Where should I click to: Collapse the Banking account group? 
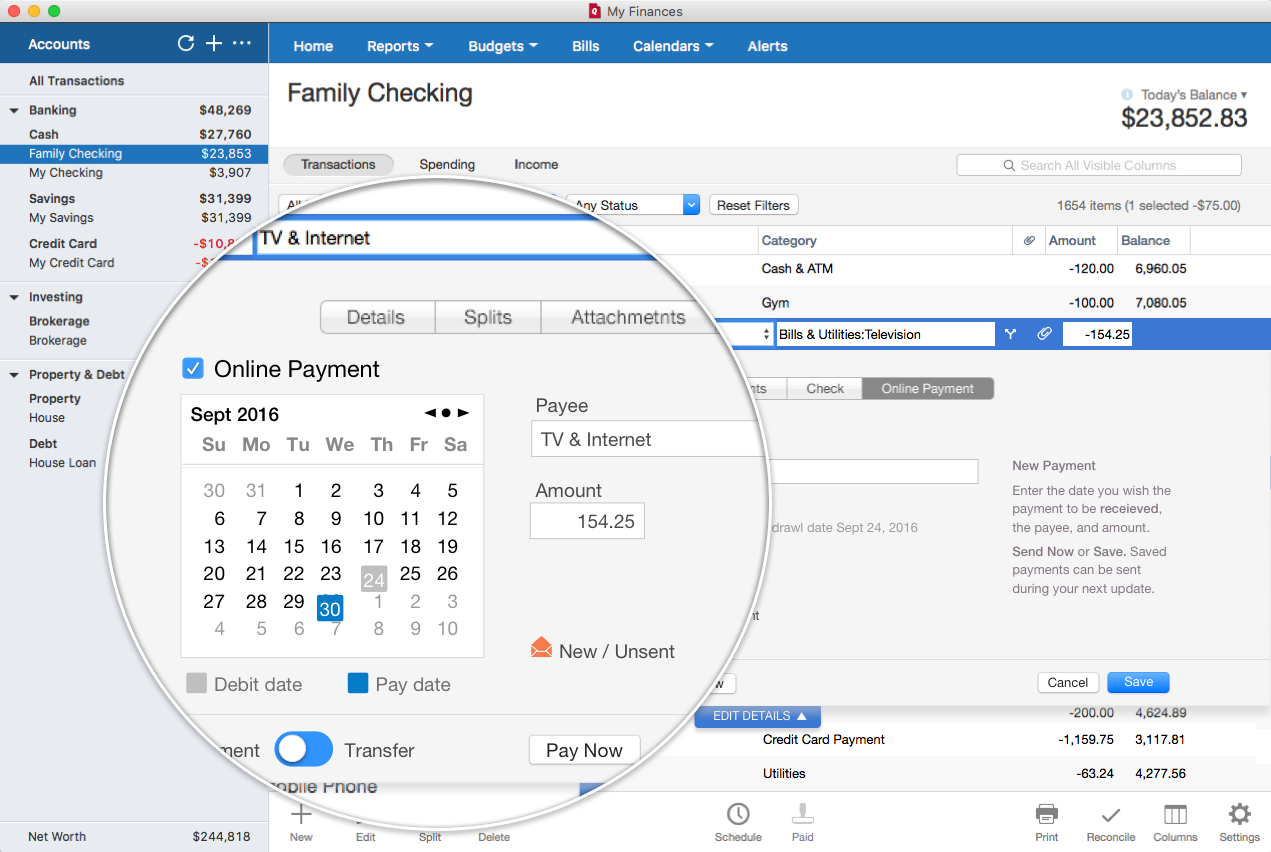[x=13, y=110]
